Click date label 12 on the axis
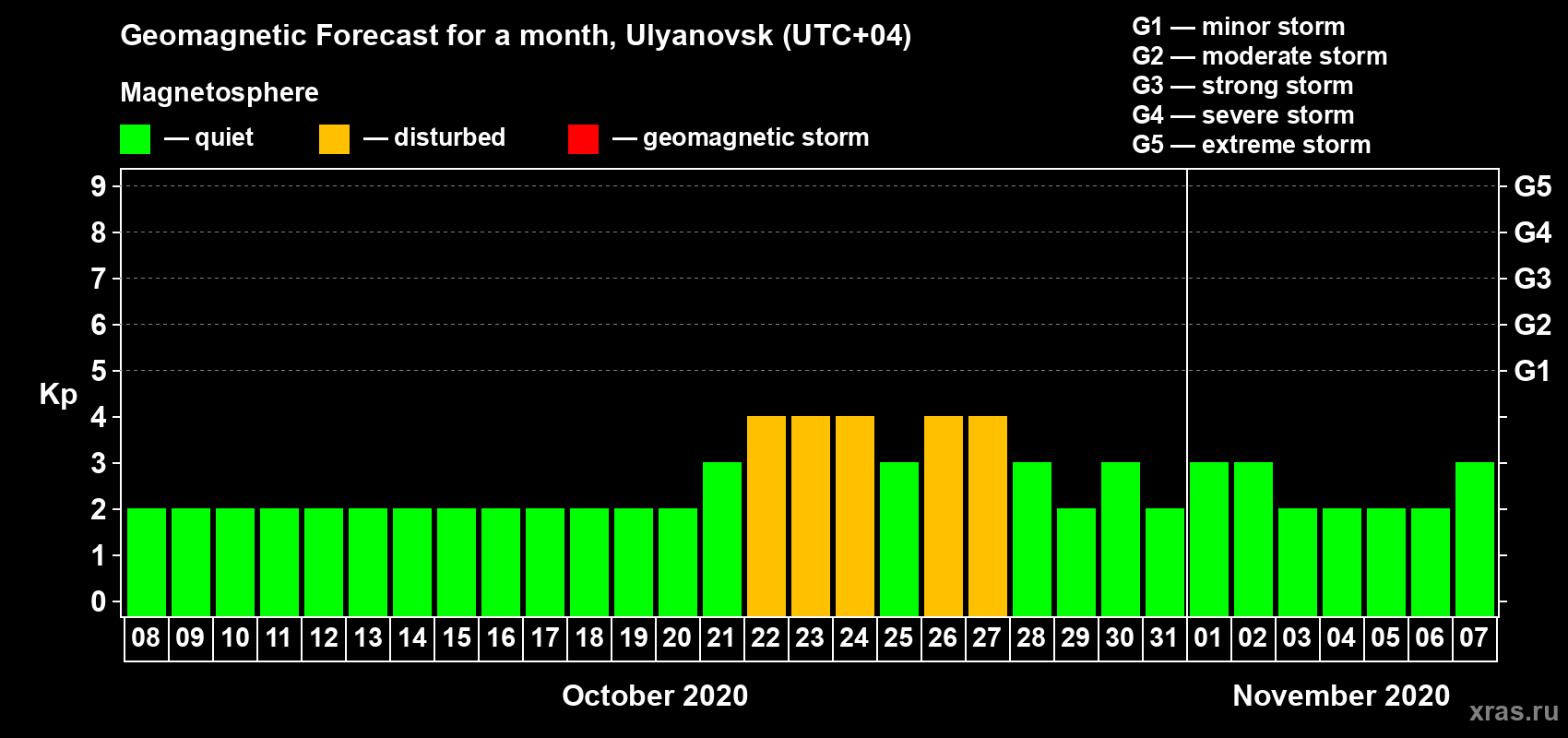This screenshot has height=738, width=1568. pyautogui.click(x=323, y=637)
